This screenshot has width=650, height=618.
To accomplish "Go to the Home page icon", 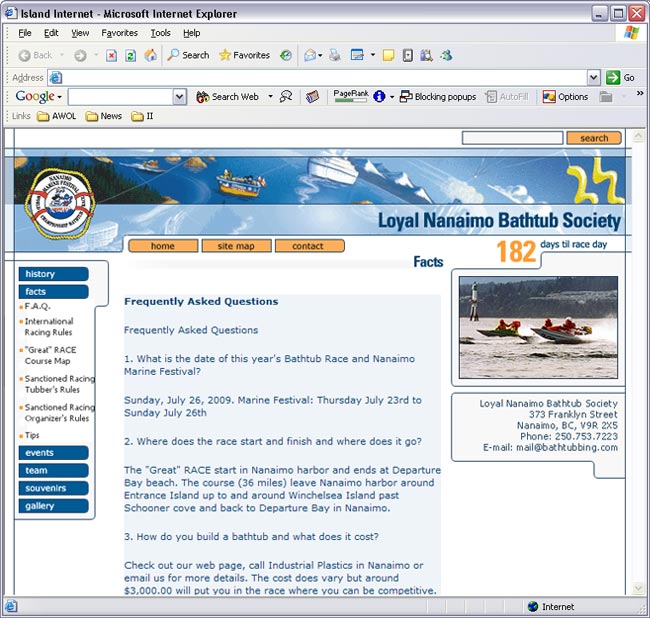I will coord(150,55).
